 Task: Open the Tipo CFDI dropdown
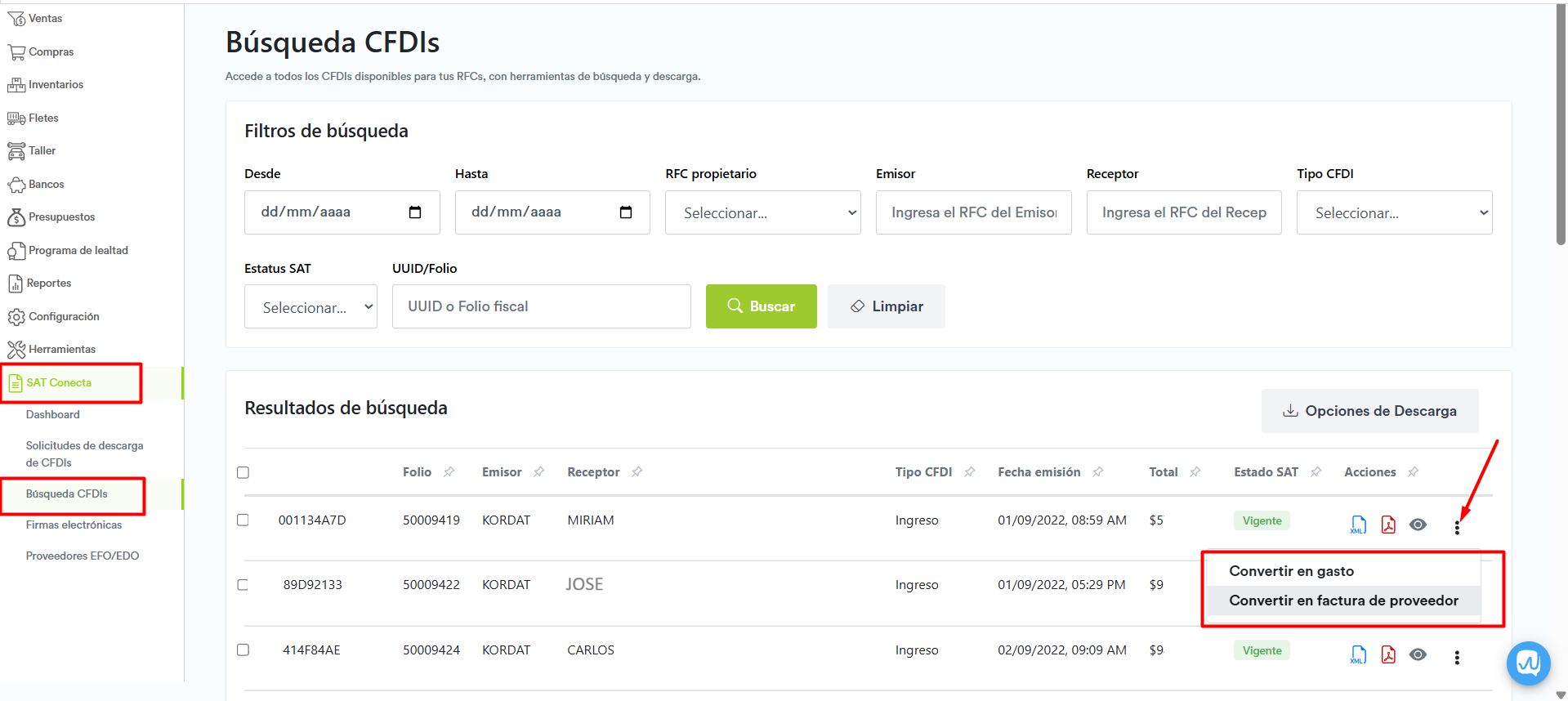(x=1394, y=212)
